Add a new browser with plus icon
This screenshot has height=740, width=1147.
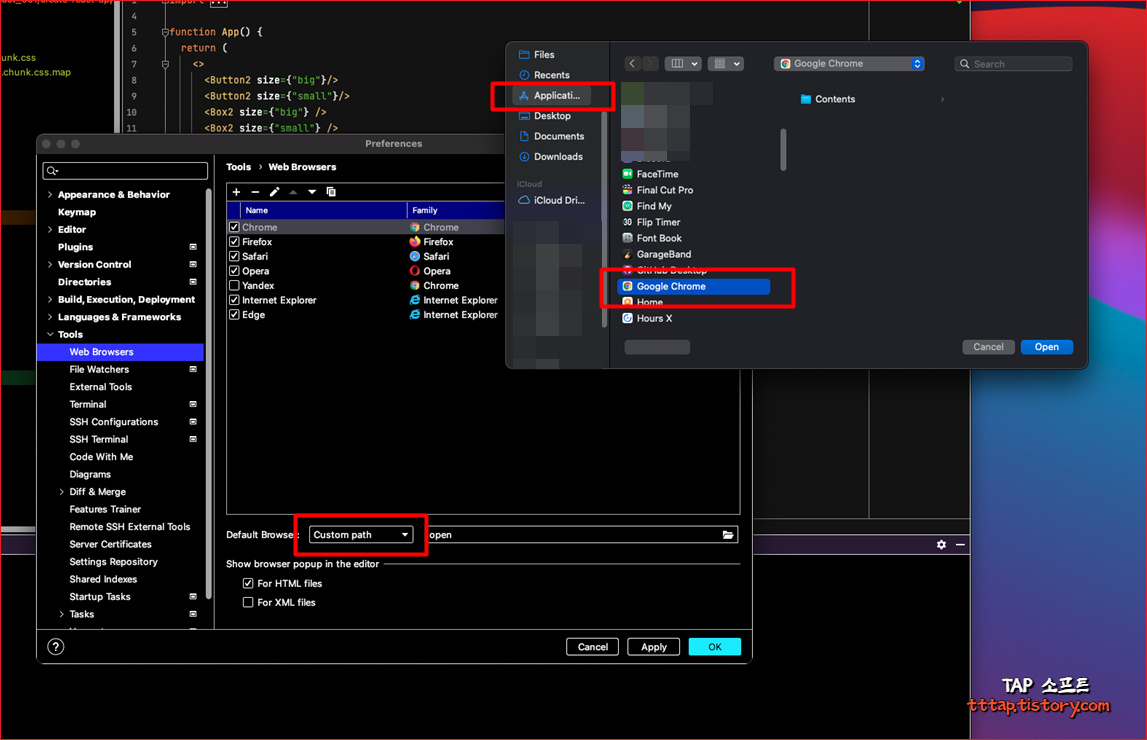[x=236, y=192]
